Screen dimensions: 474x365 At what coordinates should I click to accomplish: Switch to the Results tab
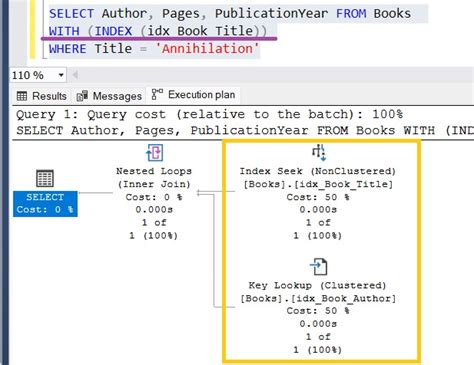(42, 96)
